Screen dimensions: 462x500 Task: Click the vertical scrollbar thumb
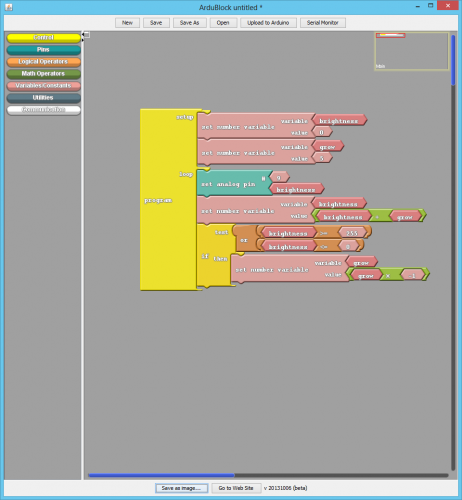(x=453, y=60)
